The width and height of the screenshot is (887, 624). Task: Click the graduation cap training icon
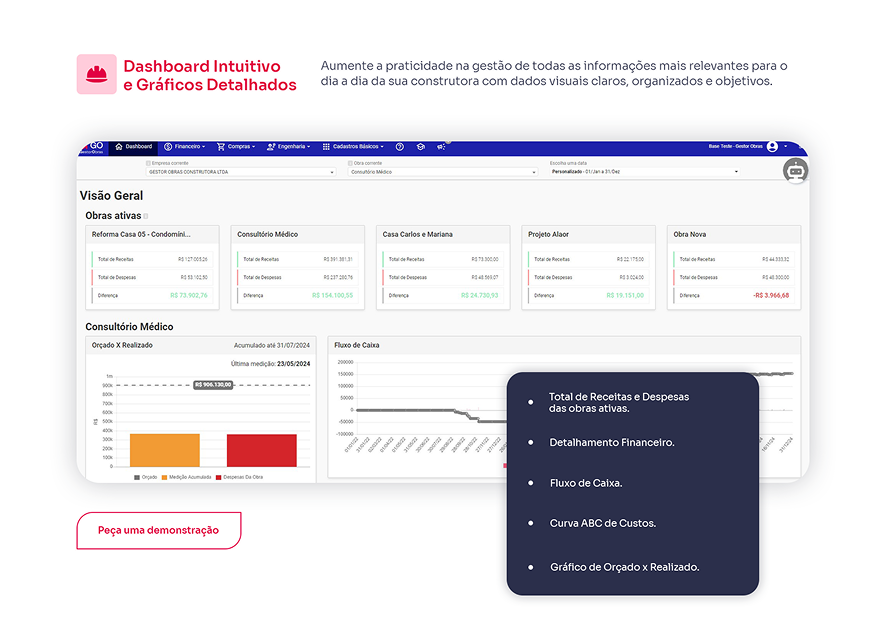(421, 147)
